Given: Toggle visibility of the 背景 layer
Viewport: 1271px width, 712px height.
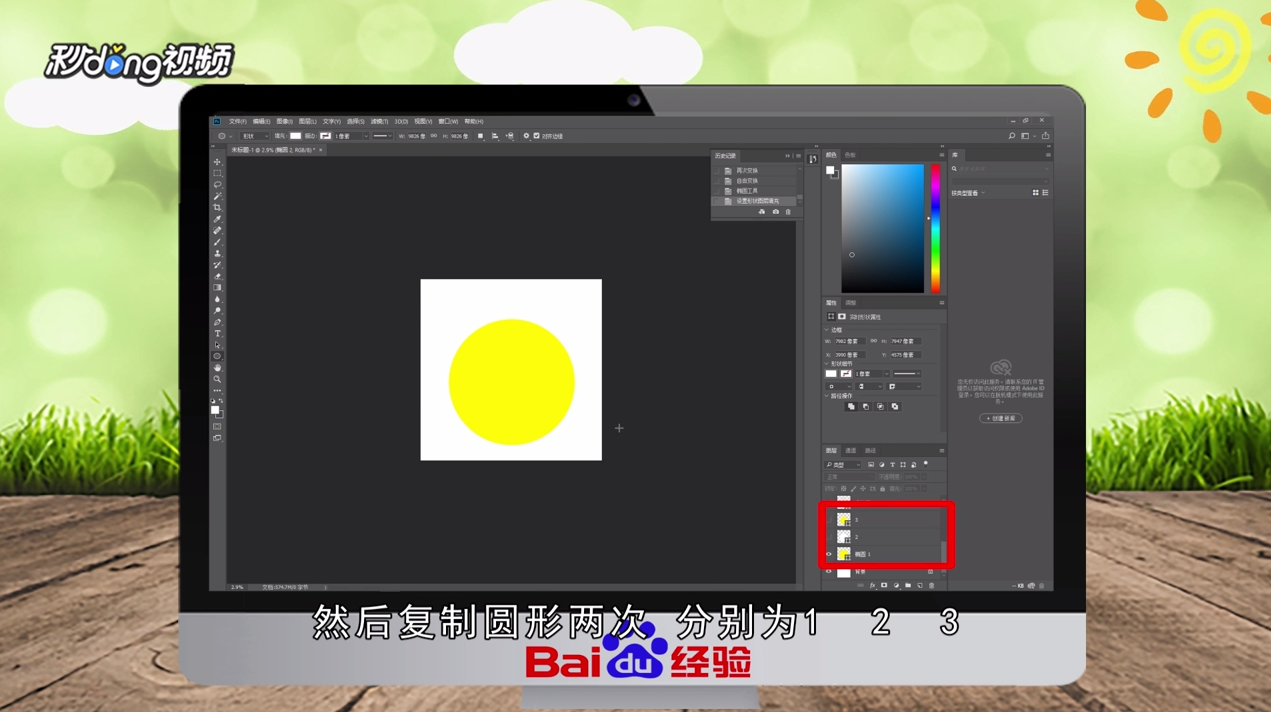Looking at the screenshot, I should (x=828, y=571).
